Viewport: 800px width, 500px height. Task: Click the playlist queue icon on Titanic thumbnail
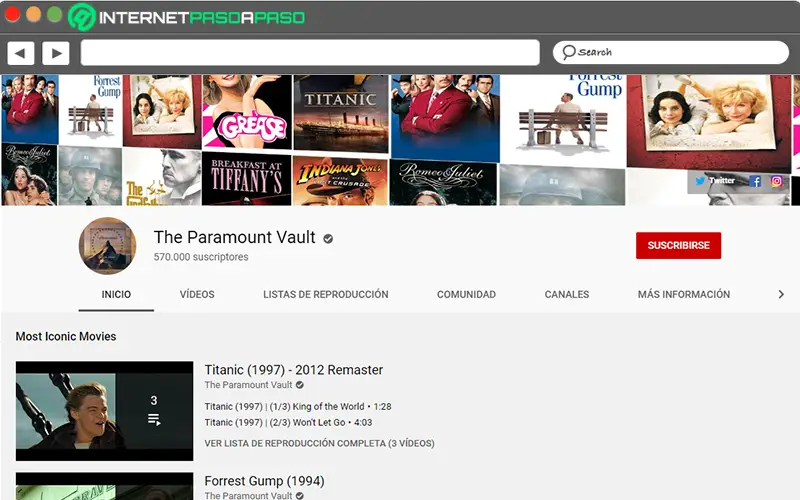pos(154,419)
